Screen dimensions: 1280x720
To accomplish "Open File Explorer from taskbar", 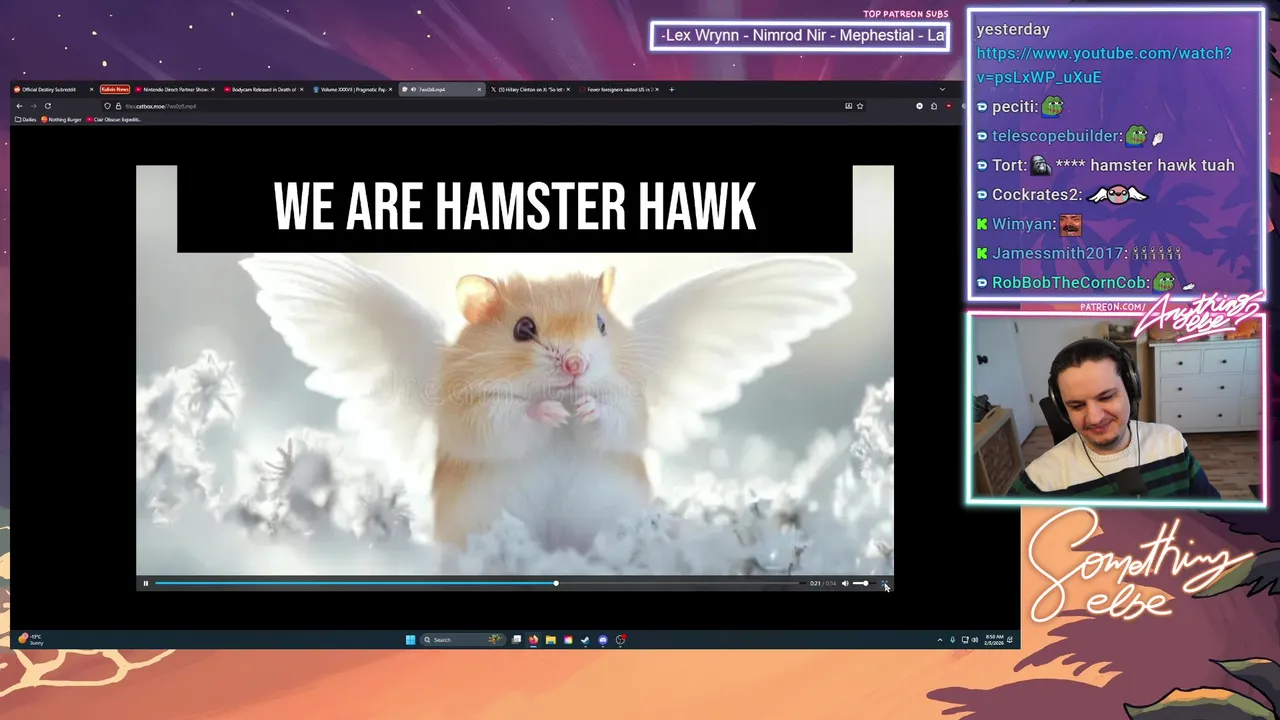I will (550, 640).
